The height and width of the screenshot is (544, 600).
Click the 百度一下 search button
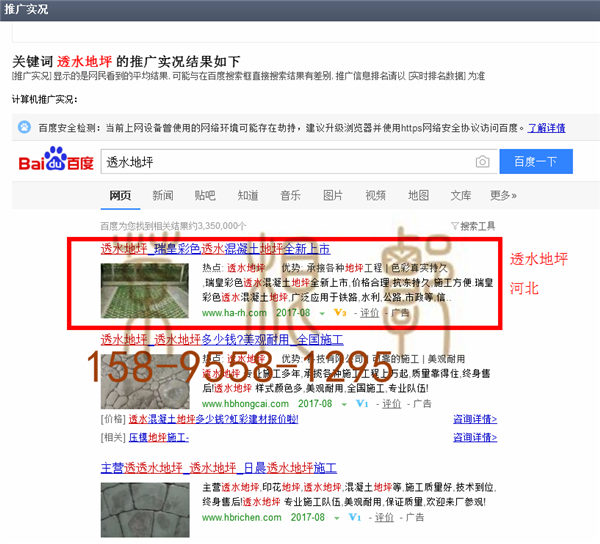pos(536,161)
